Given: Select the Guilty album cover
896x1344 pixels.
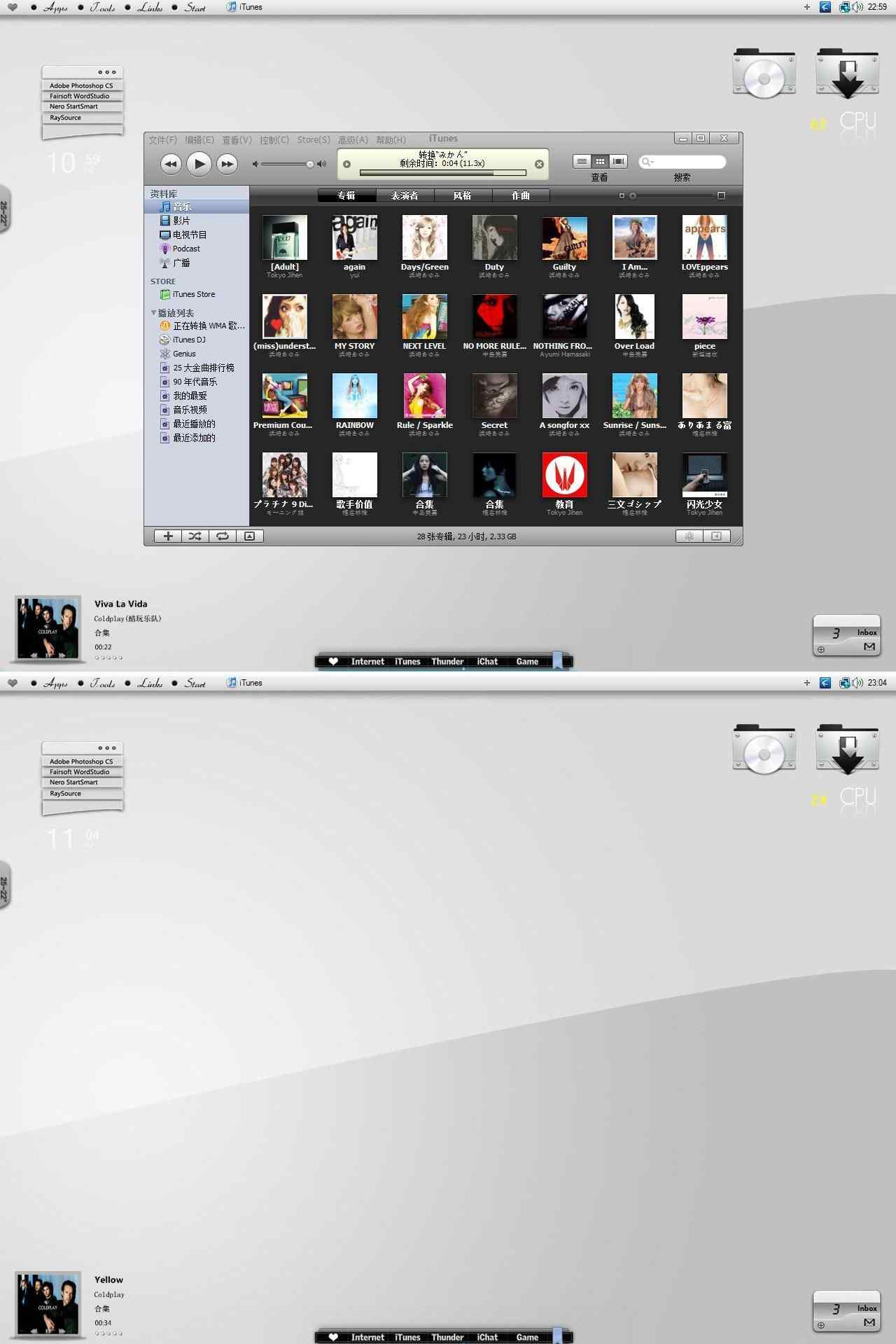Looking at the screenshot, I should 565,237.
